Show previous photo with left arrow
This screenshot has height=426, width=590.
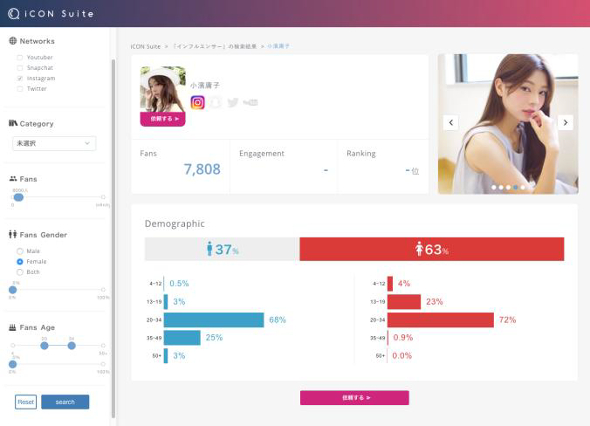(x=451, y=122)
